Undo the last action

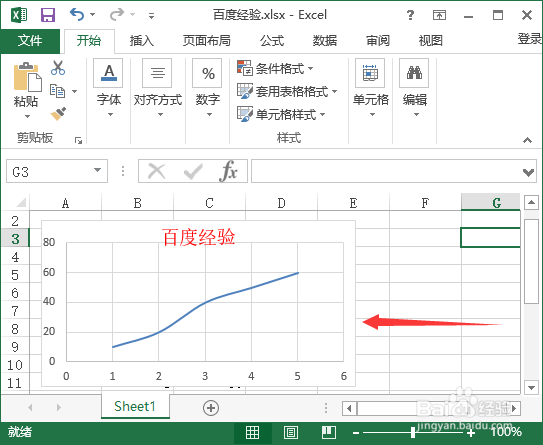point(77,15)
